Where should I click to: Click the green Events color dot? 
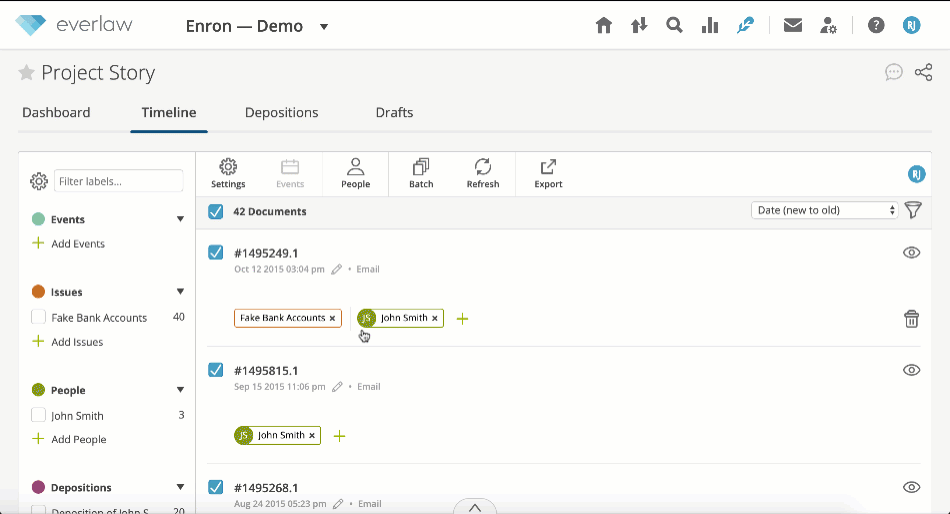[x=38, y=219]
